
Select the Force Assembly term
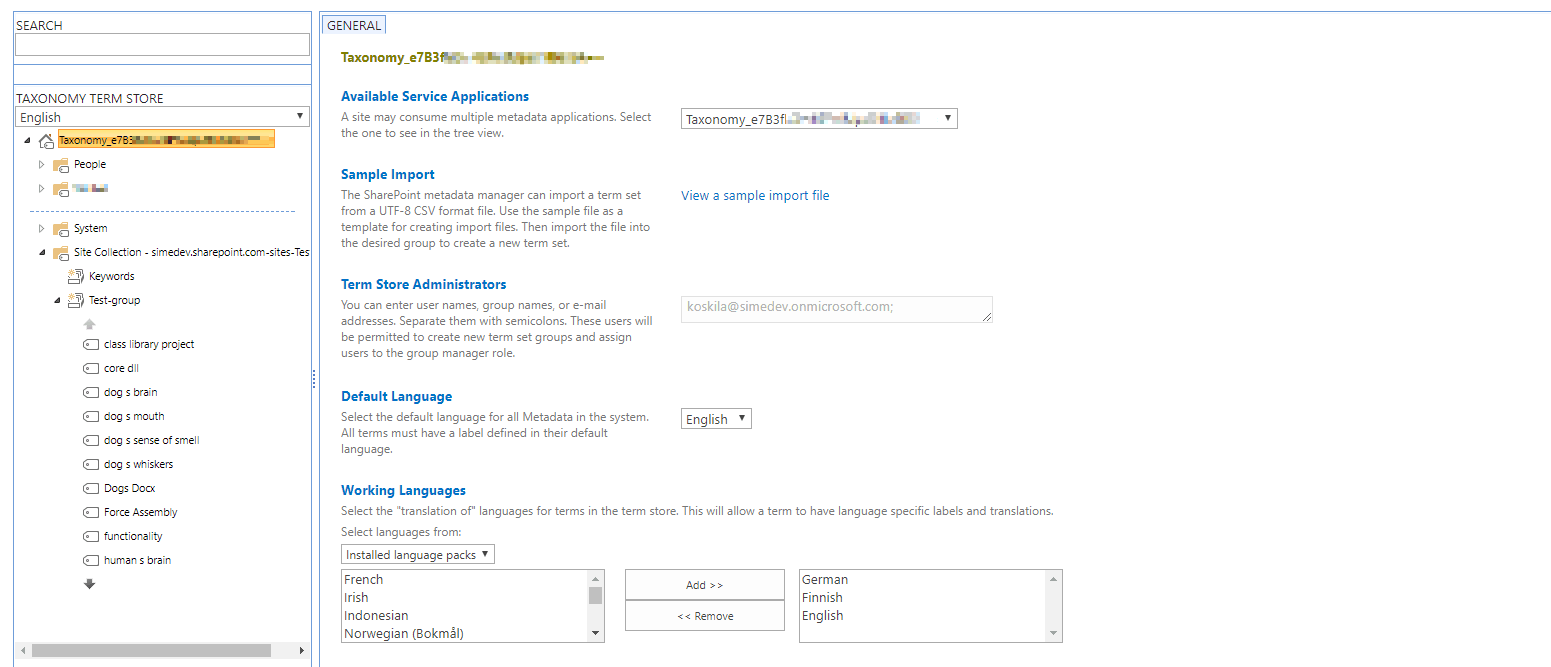coord(140,512)
